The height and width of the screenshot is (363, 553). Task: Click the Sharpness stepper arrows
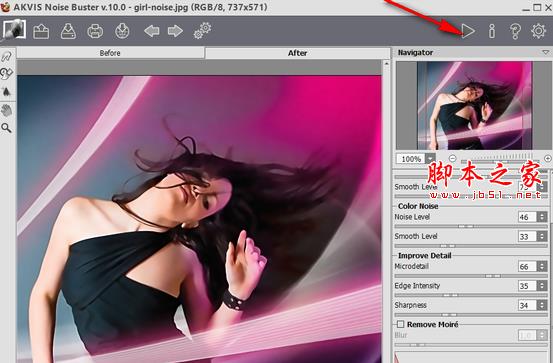pos(542,305)
